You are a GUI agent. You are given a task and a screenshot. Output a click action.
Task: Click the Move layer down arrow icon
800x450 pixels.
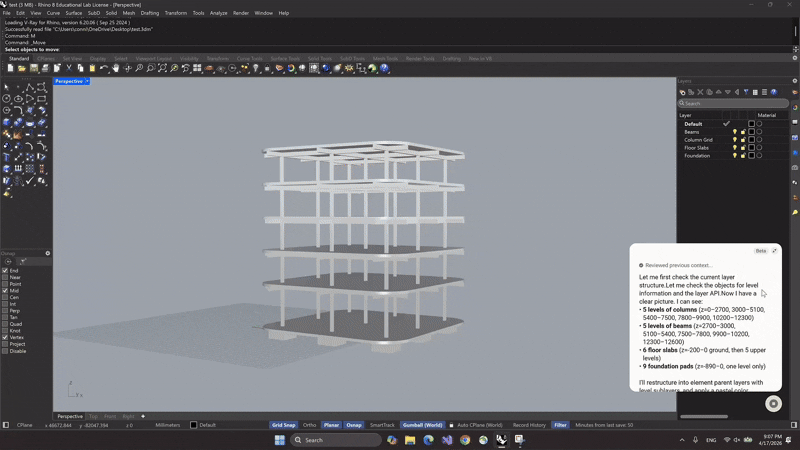728,92
